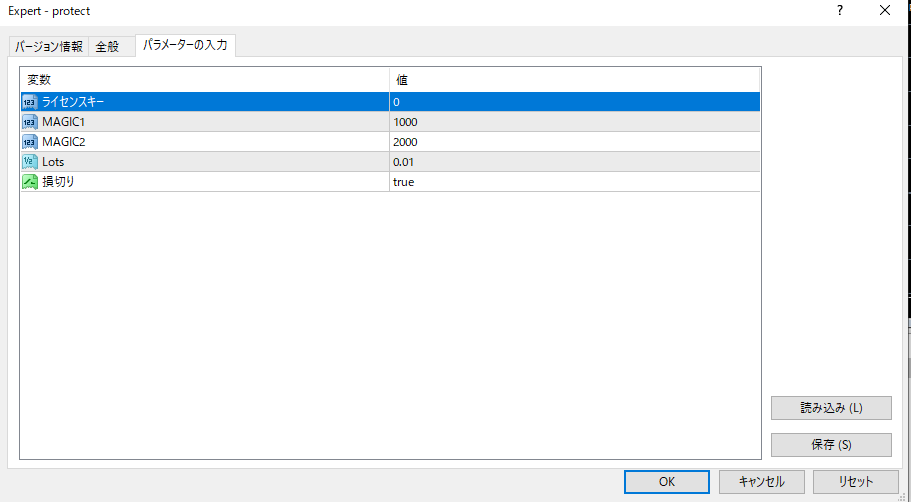911x502 pixels.
Task: Switch to the 全般 tab
Action: coord(107,46)
